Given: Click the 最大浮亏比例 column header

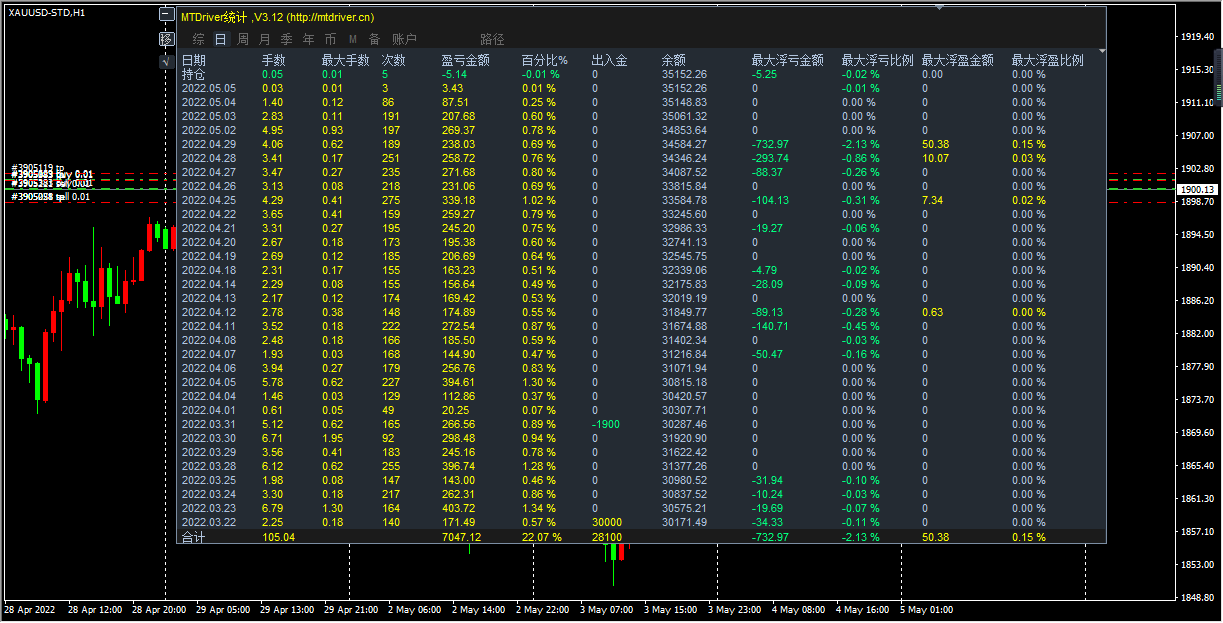Looking at the screenshot, I should [x=878, y=60].
